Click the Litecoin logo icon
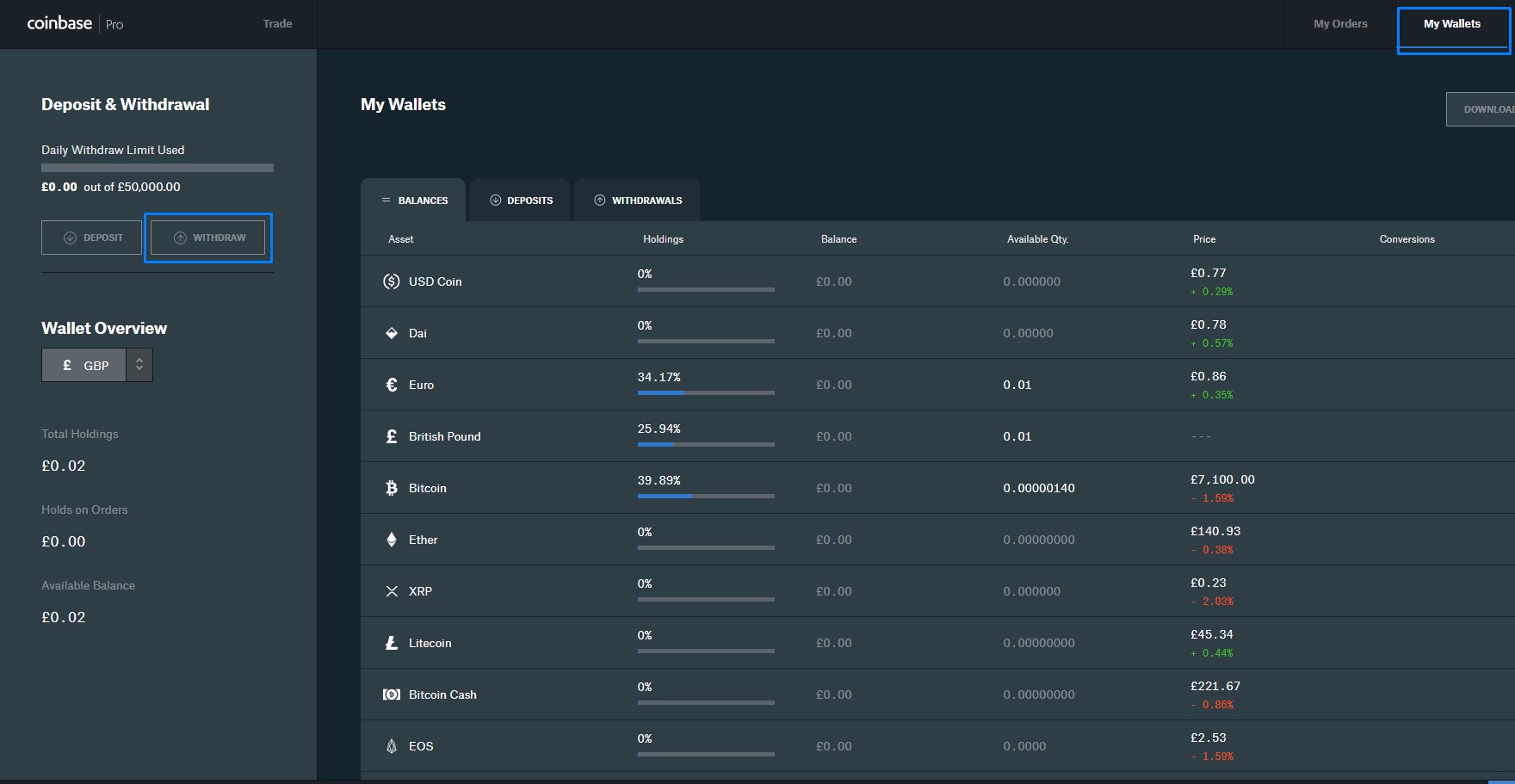 (x=392, y=643)
